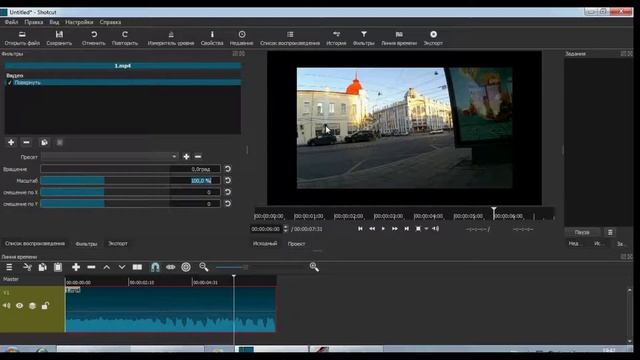Copy the clip in timeline toolbar

tap(42, 267)
